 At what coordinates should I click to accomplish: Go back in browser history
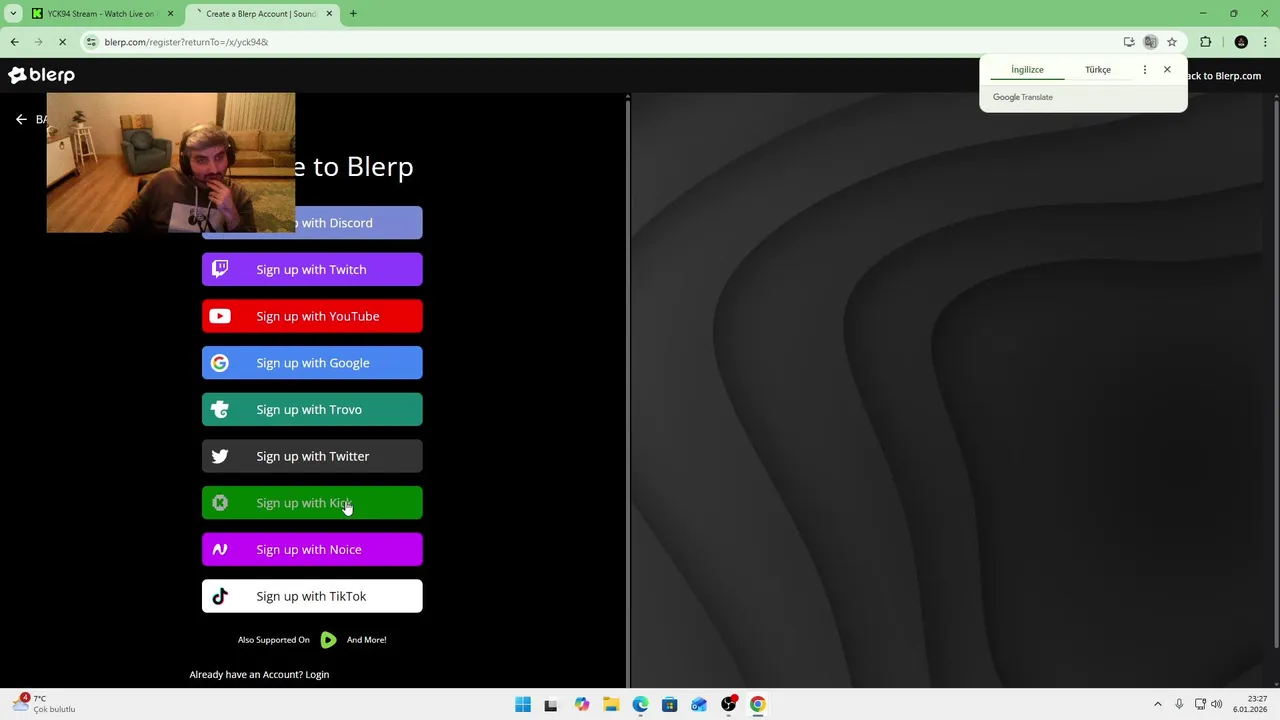tap(14, 42)
